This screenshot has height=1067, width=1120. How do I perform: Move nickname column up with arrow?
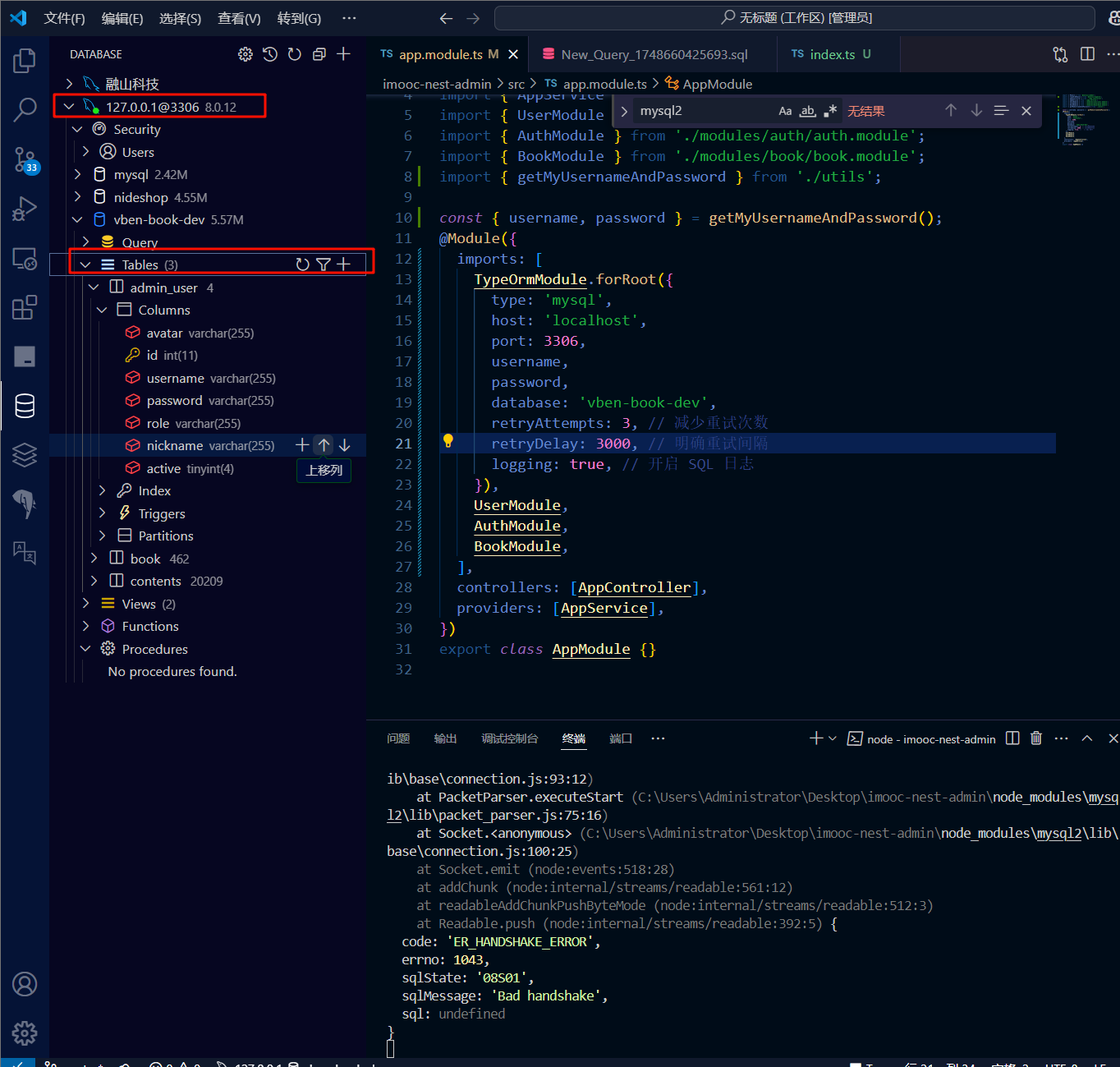point(324,445)
